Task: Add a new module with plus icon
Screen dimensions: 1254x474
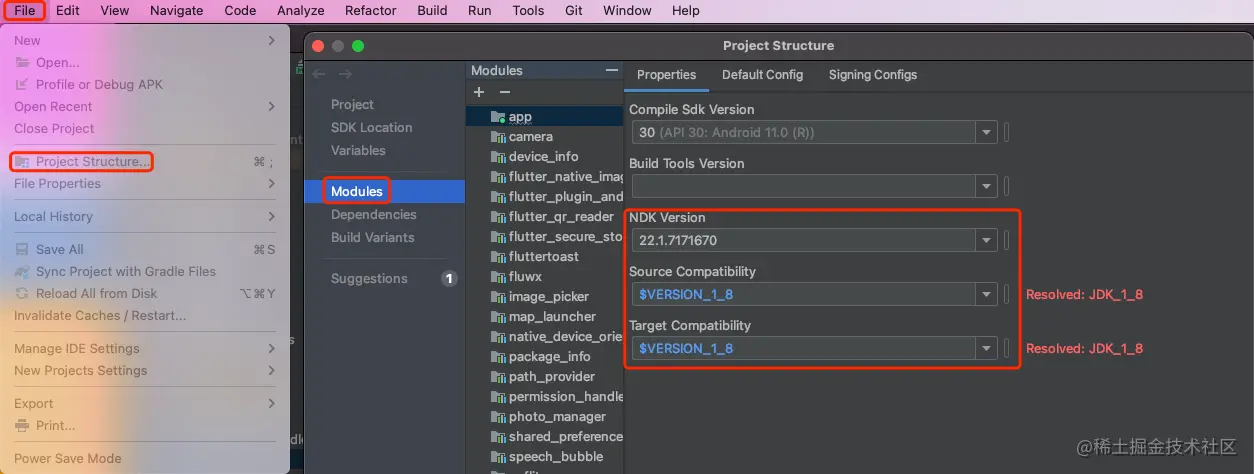Action: pyautogui.click(x=479, y=92)
